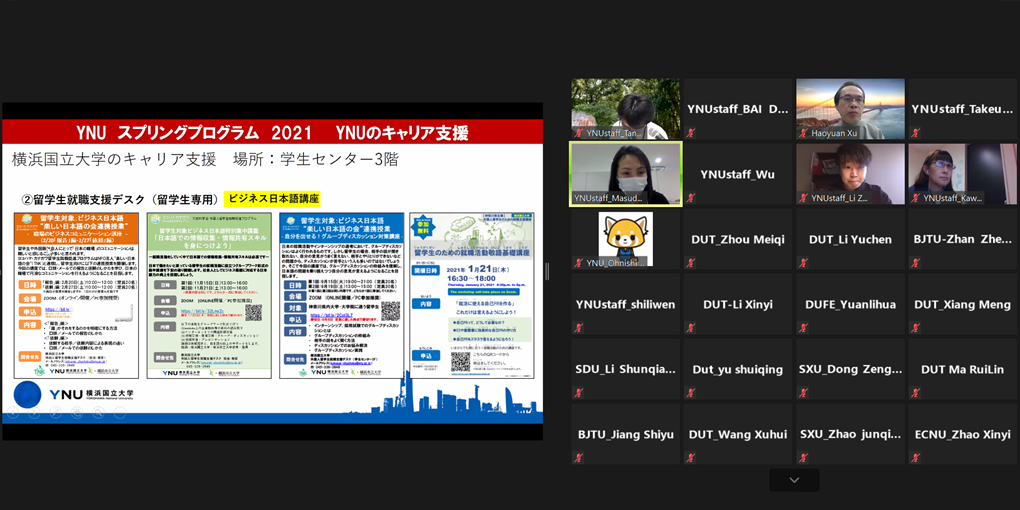Click the orange-header business Japanese poster thumbnail
This screenshot has width=1020, height=510.
[x=76, y=295]
